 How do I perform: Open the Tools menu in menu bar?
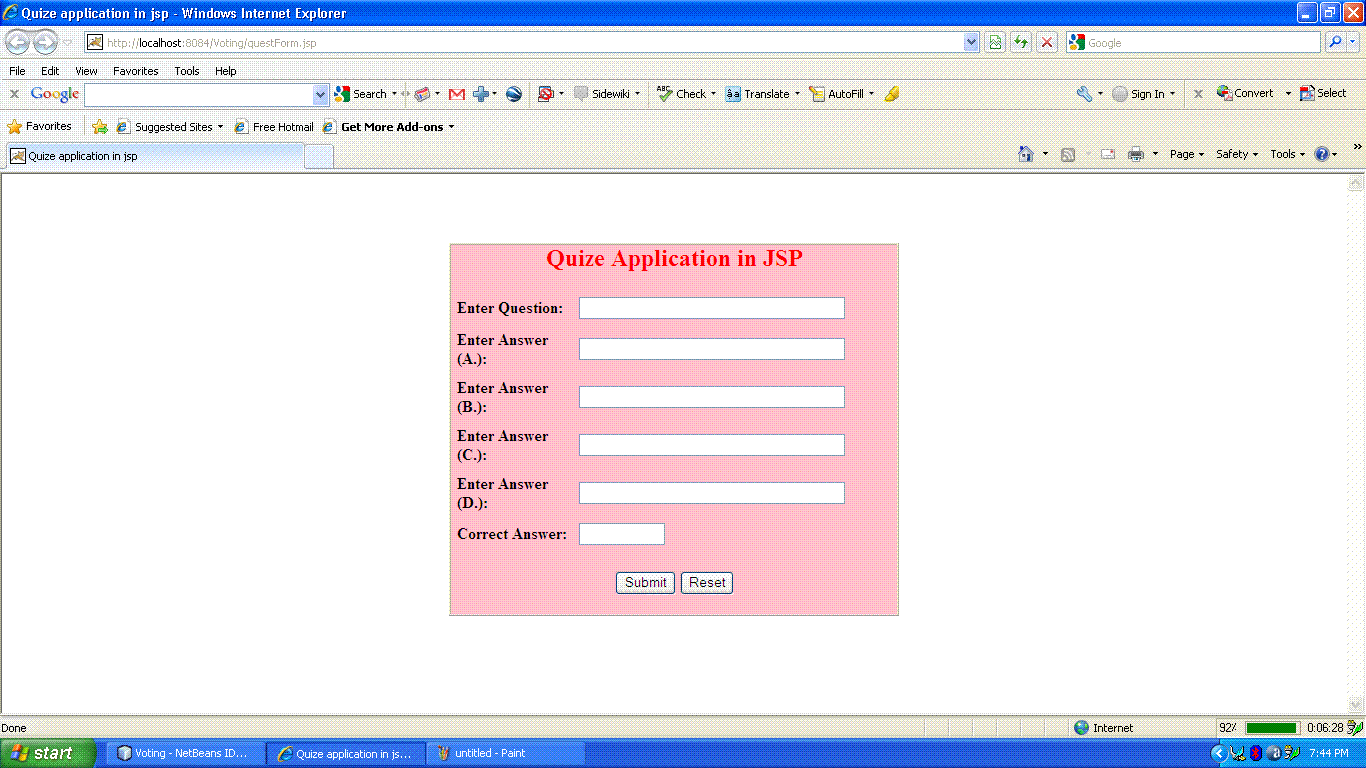187,71
